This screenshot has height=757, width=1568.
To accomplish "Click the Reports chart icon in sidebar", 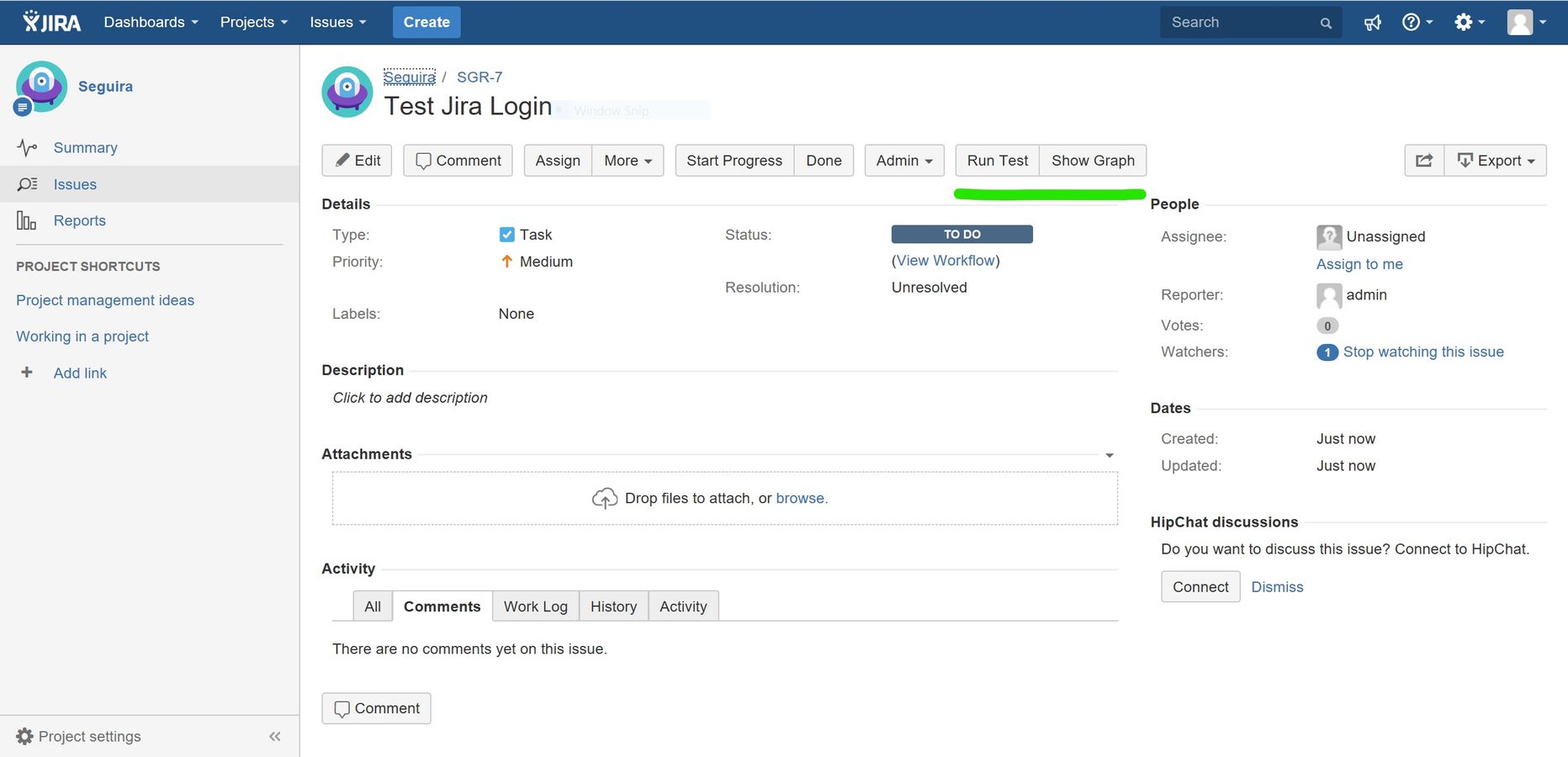I will tap(26, 220).
